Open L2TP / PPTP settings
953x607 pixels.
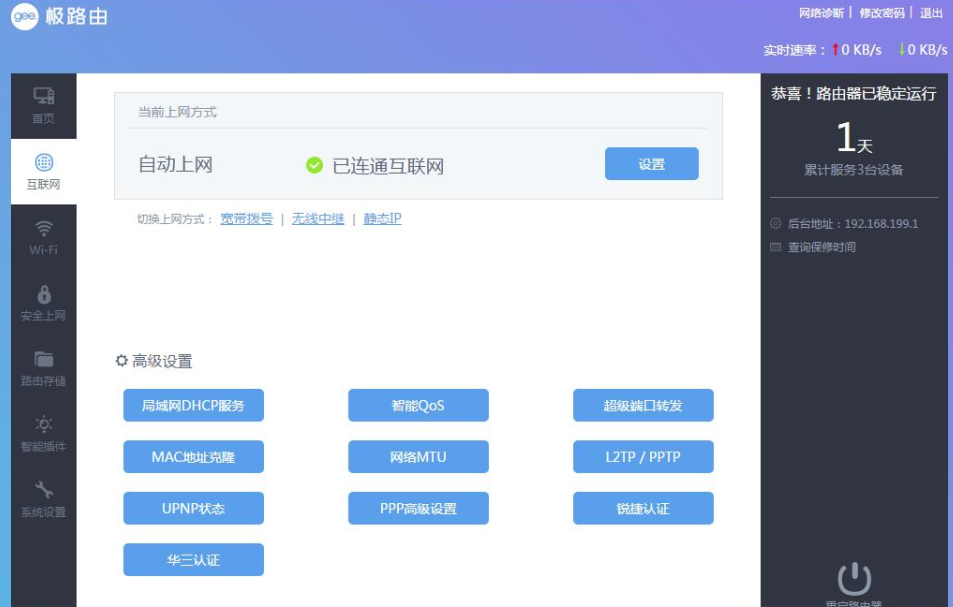click(642, 456)
